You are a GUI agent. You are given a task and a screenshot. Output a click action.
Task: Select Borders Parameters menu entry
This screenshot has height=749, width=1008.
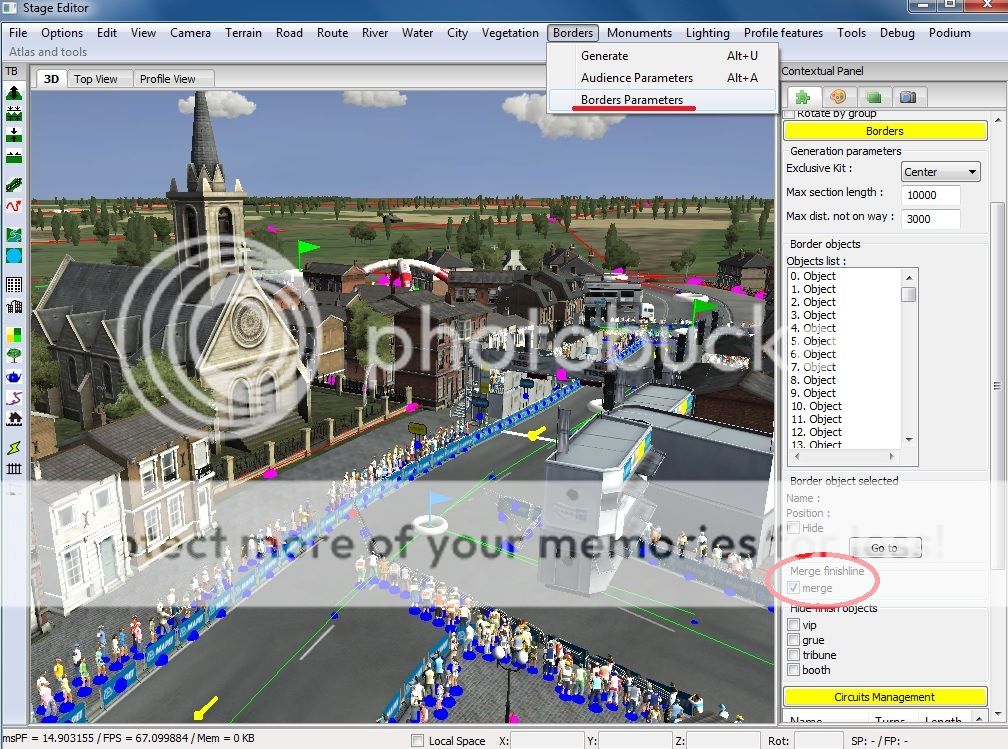point(631,100)
